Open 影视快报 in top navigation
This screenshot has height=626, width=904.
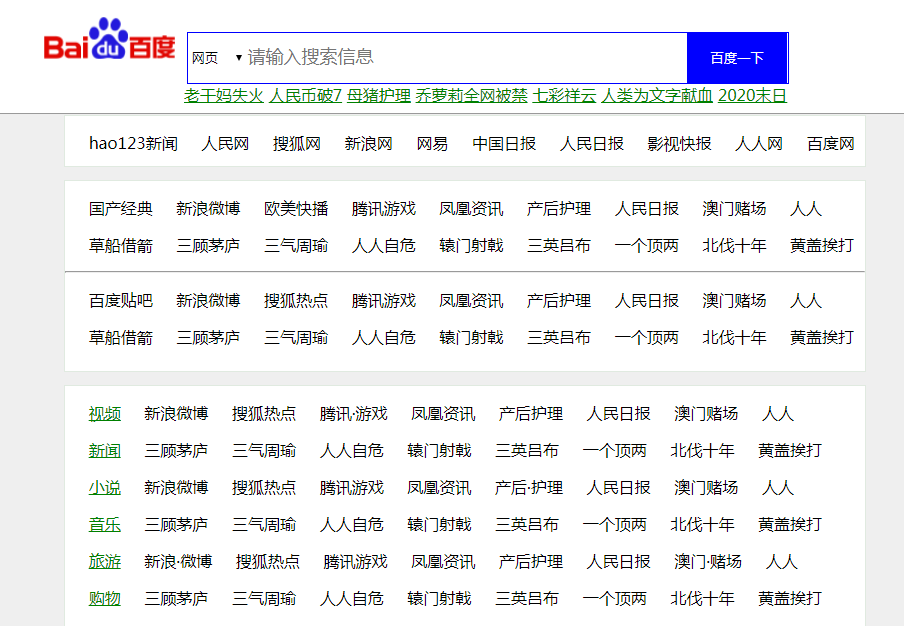[679, 144]
